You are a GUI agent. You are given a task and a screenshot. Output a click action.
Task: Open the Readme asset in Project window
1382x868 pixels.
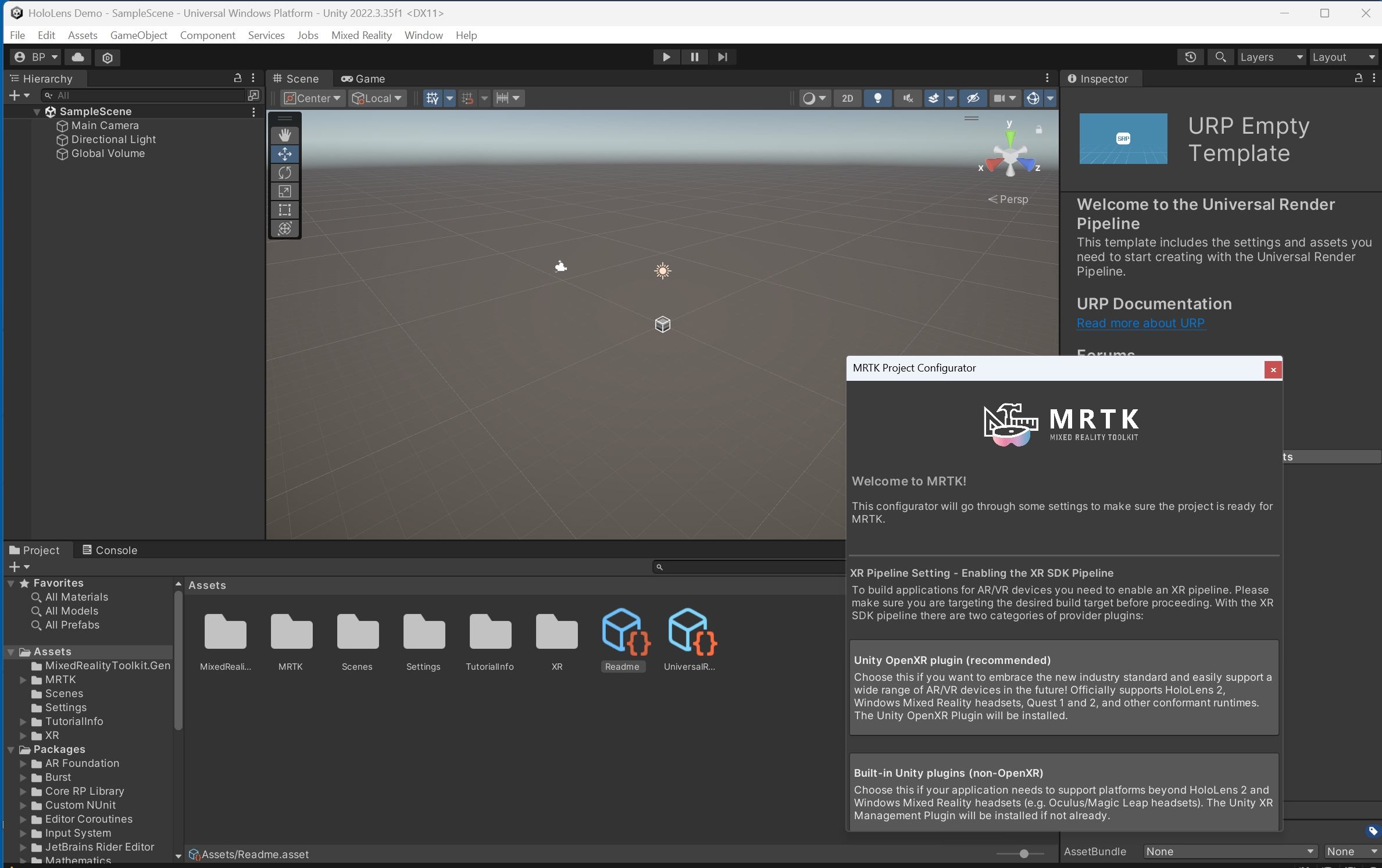click(623, 634)
